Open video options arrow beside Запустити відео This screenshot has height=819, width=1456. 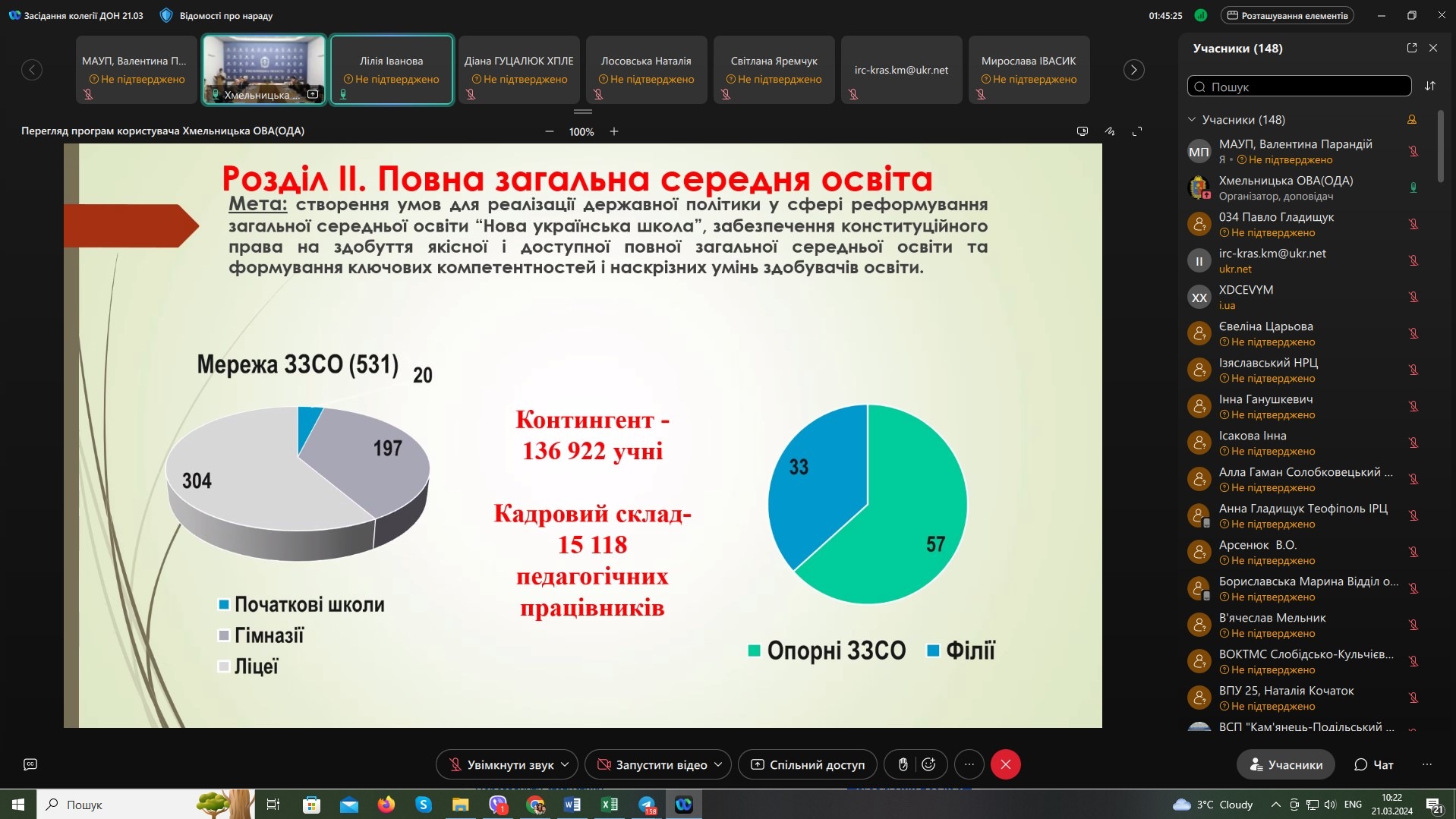click(x=718, y=764)
